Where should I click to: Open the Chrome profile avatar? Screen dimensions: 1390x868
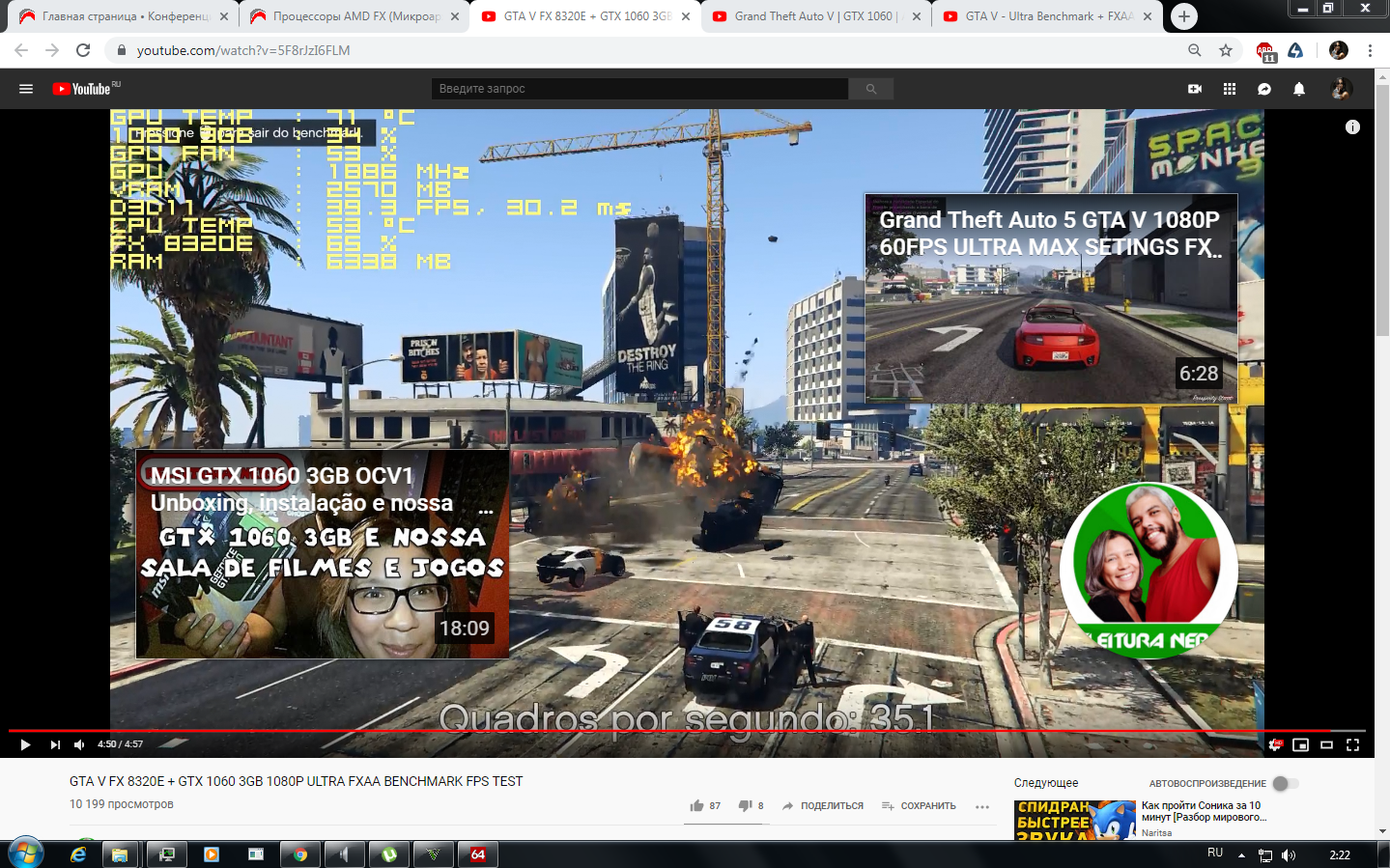[1338, 50]
